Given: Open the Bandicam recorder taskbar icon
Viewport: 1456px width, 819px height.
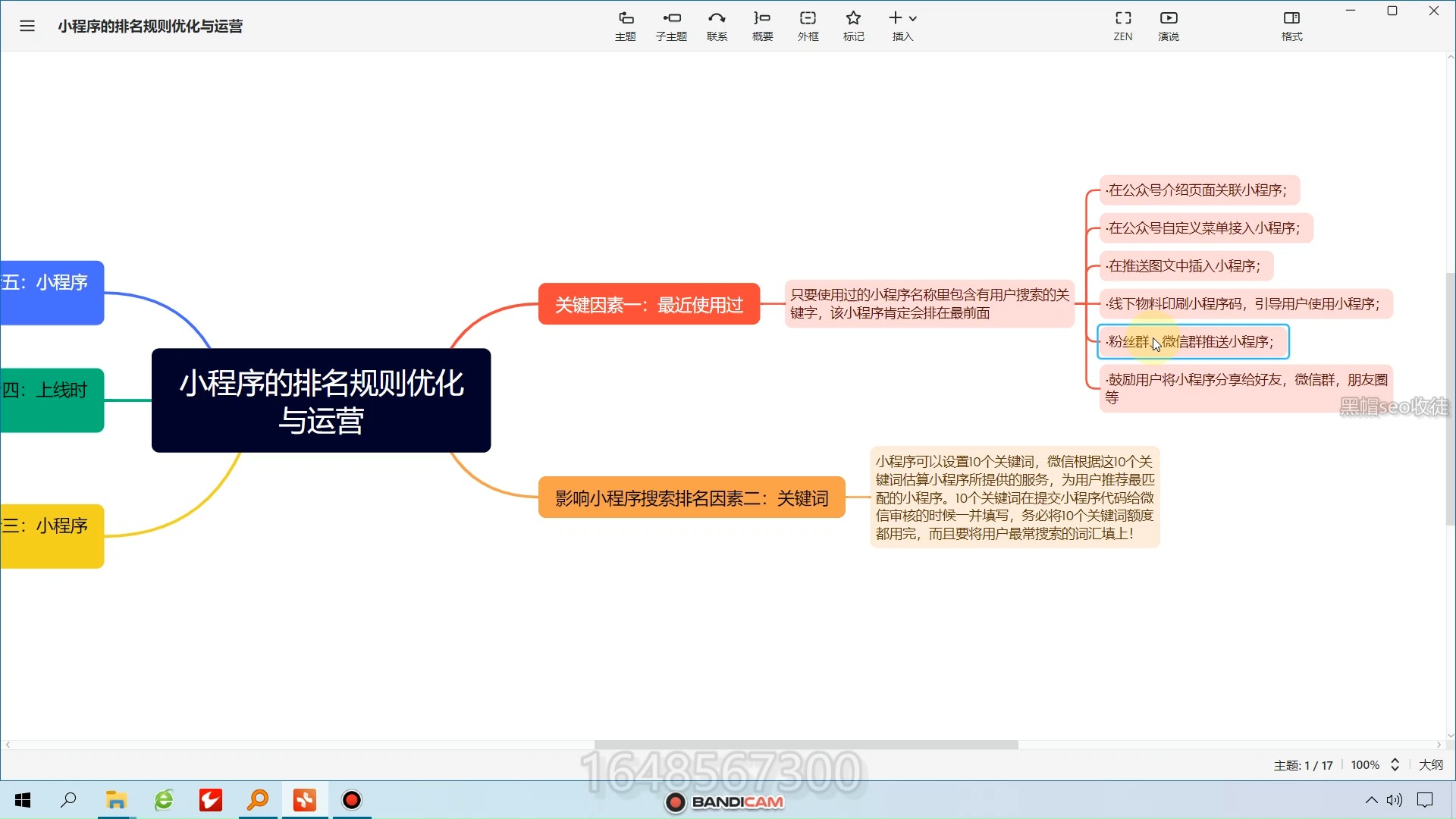Looking at the screenshot, I should (352, 800).
